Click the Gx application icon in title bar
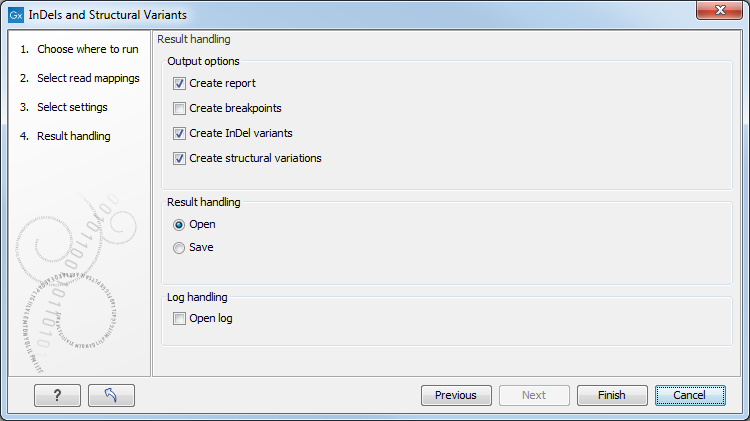This screenshot has width=750, height=421. point(16,15)
